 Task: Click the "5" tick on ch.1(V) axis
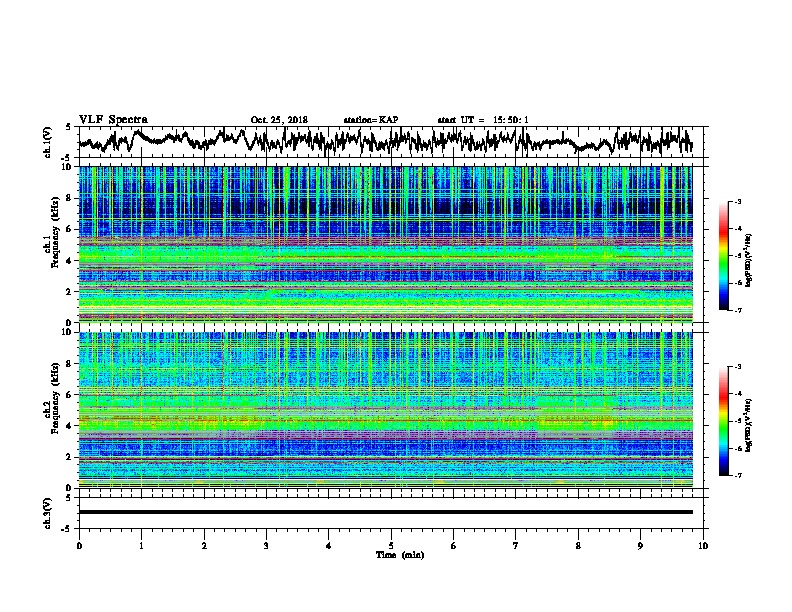[x=69, y=127]
